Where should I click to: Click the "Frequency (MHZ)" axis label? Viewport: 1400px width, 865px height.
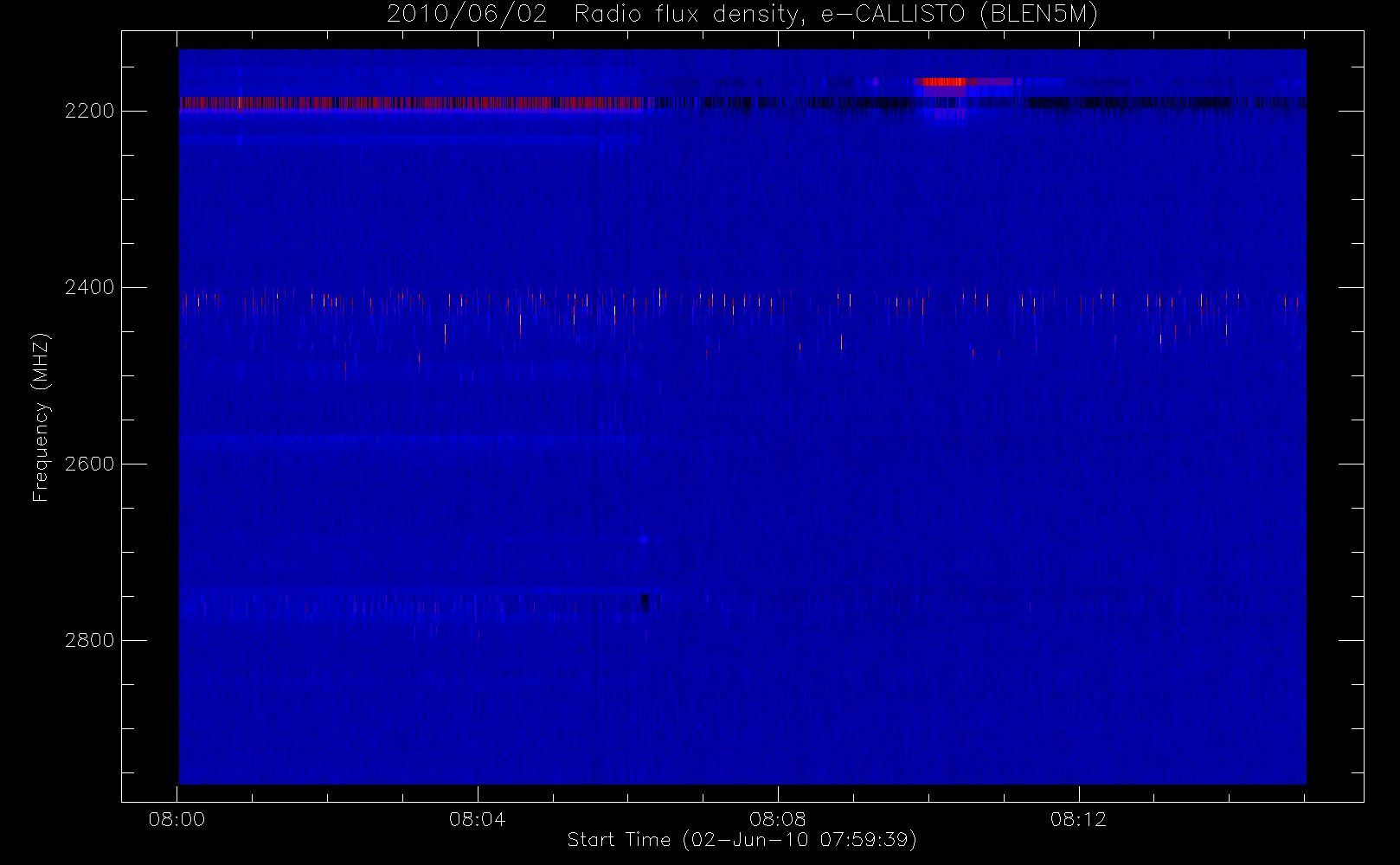[x=41, y=418]
